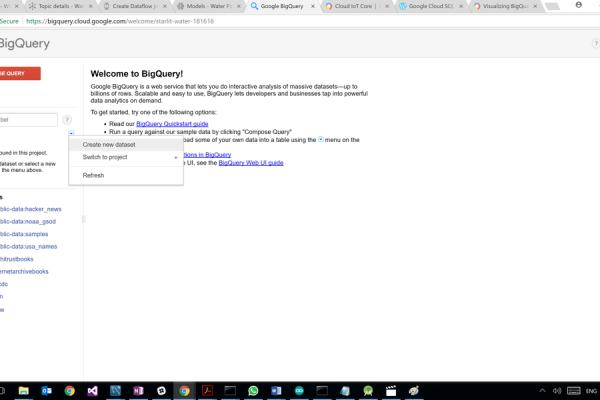Open Microsoft Word from the taskbar
600x400 pixels.
pos(276,391)
